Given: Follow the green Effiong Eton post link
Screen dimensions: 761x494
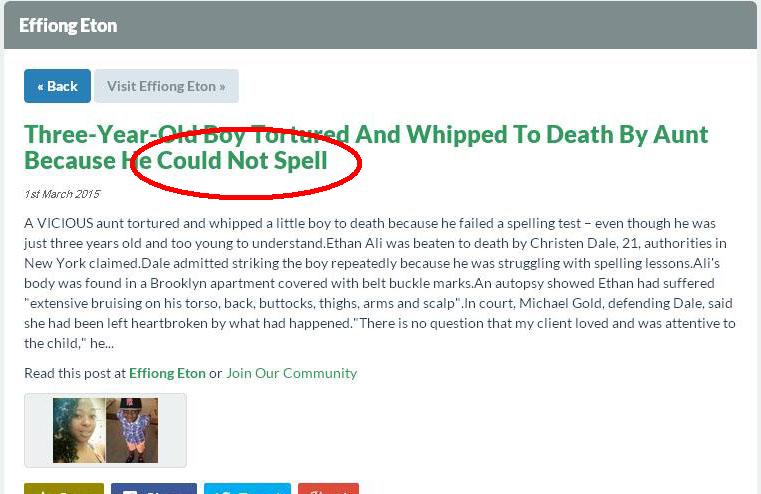Looking at the screenshot, I should tap(167, 373).
